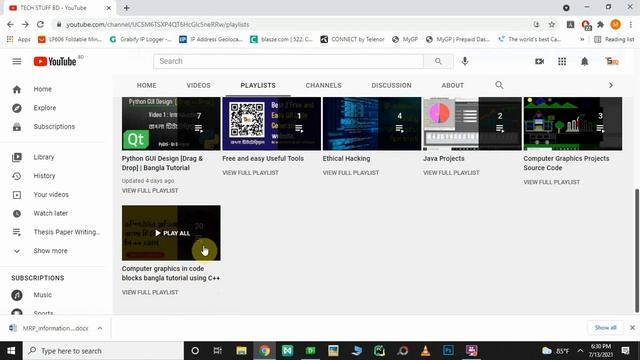This screenshot has width=640, height=360.
Task: Open the Chrome three-dot menu
Action: (x=631, y=24)
